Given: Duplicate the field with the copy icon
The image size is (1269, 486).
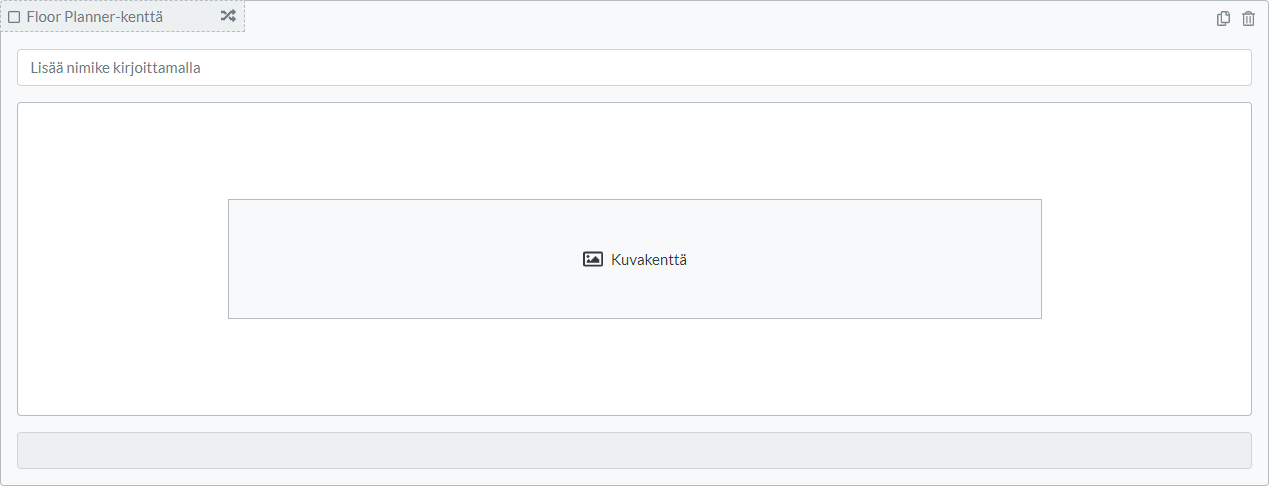Looking at the screenshot, I should tap(1223, 19).
